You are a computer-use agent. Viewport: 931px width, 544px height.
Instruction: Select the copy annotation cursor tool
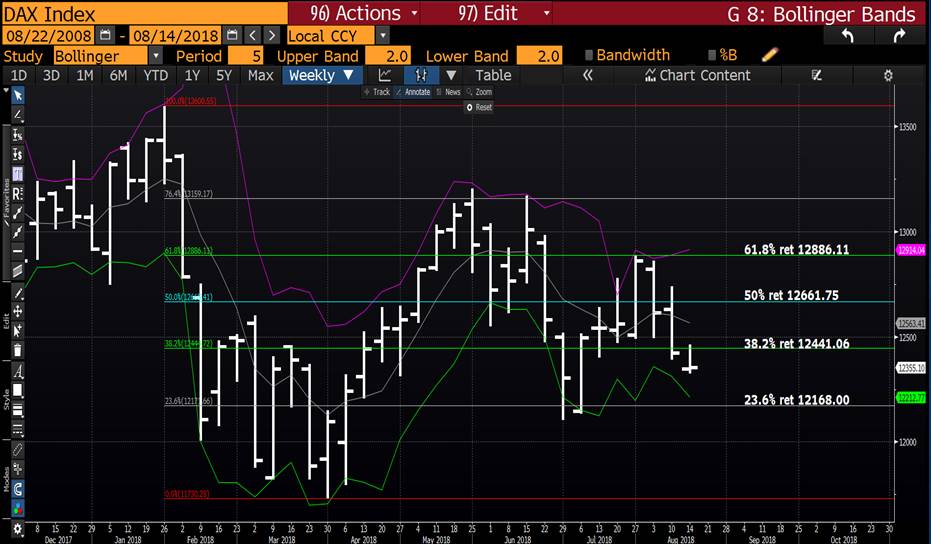(18, 330)
